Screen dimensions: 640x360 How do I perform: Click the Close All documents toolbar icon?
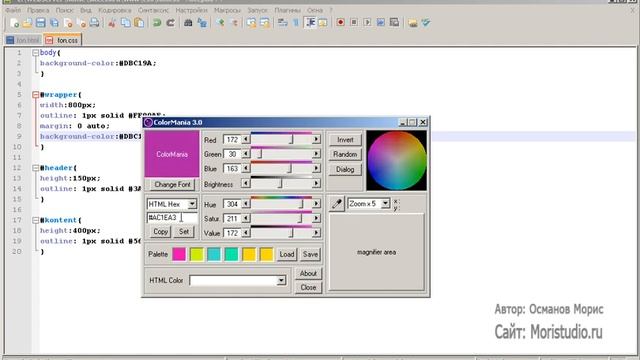[x=81, y=23]
